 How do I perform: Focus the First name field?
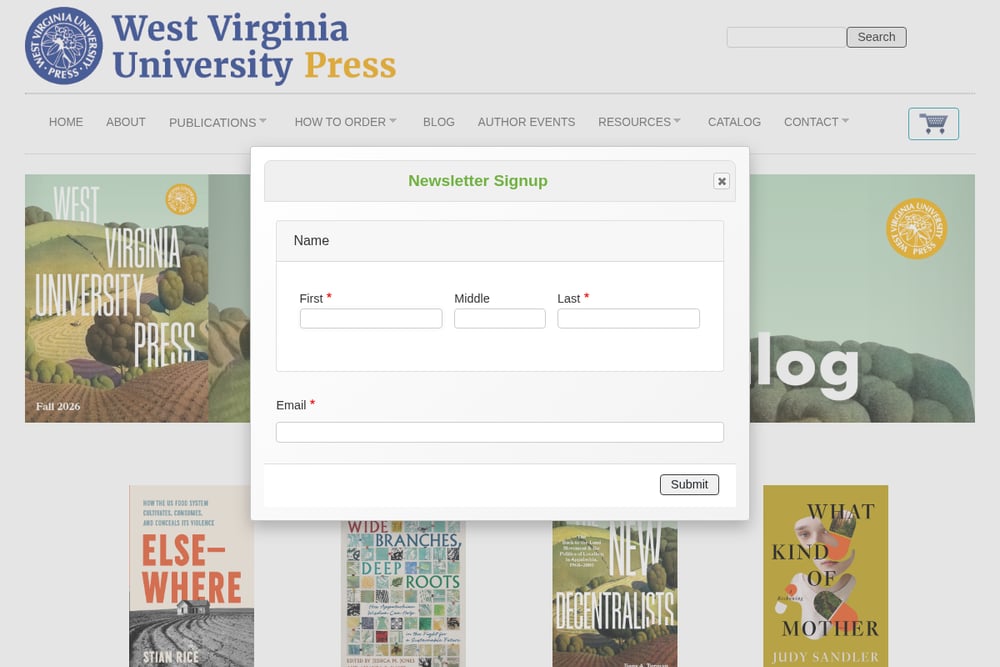(371, 318)
